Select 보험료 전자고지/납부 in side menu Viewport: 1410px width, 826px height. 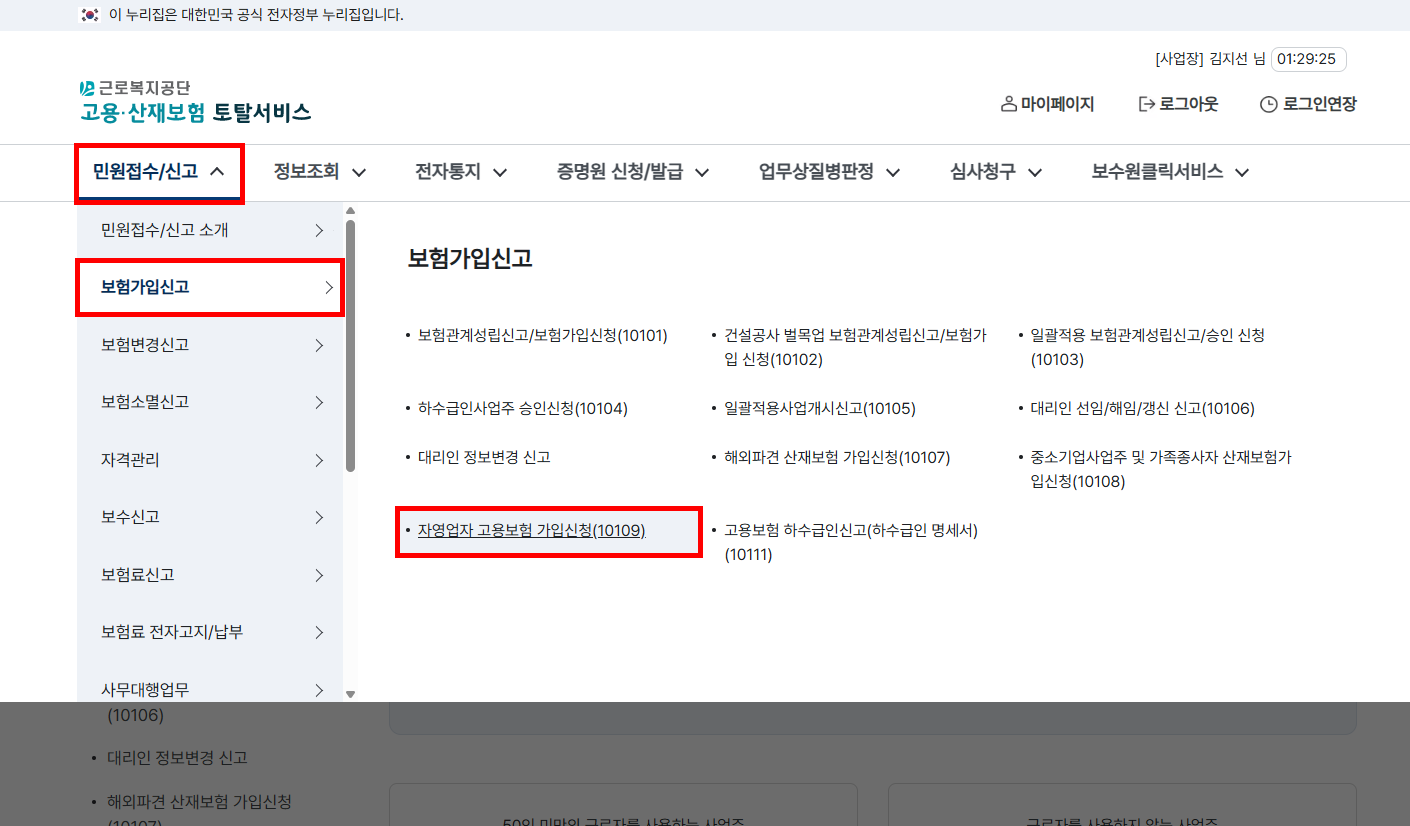click(x=210, y=632)
